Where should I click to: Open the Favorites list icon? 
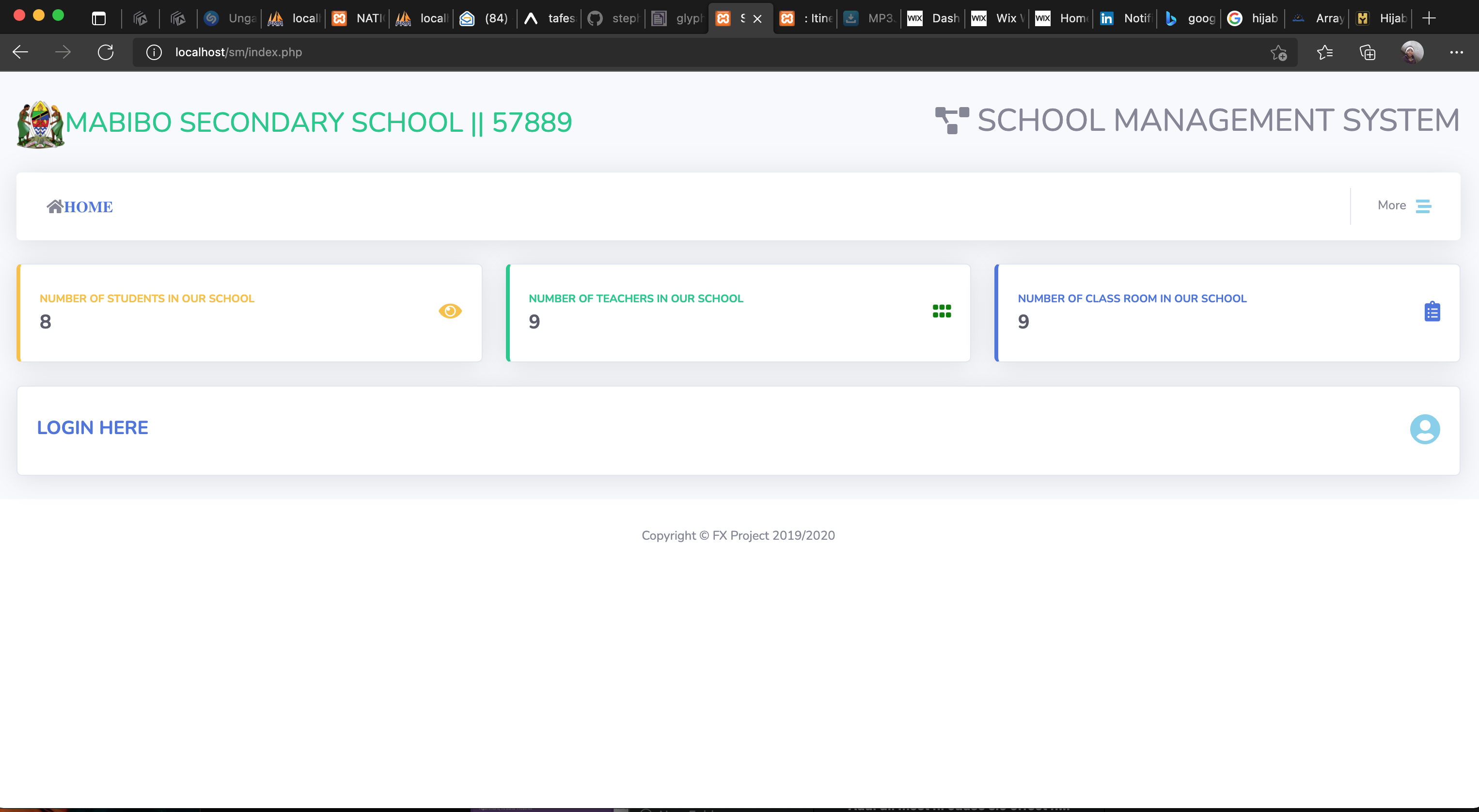pos(1324,53)
